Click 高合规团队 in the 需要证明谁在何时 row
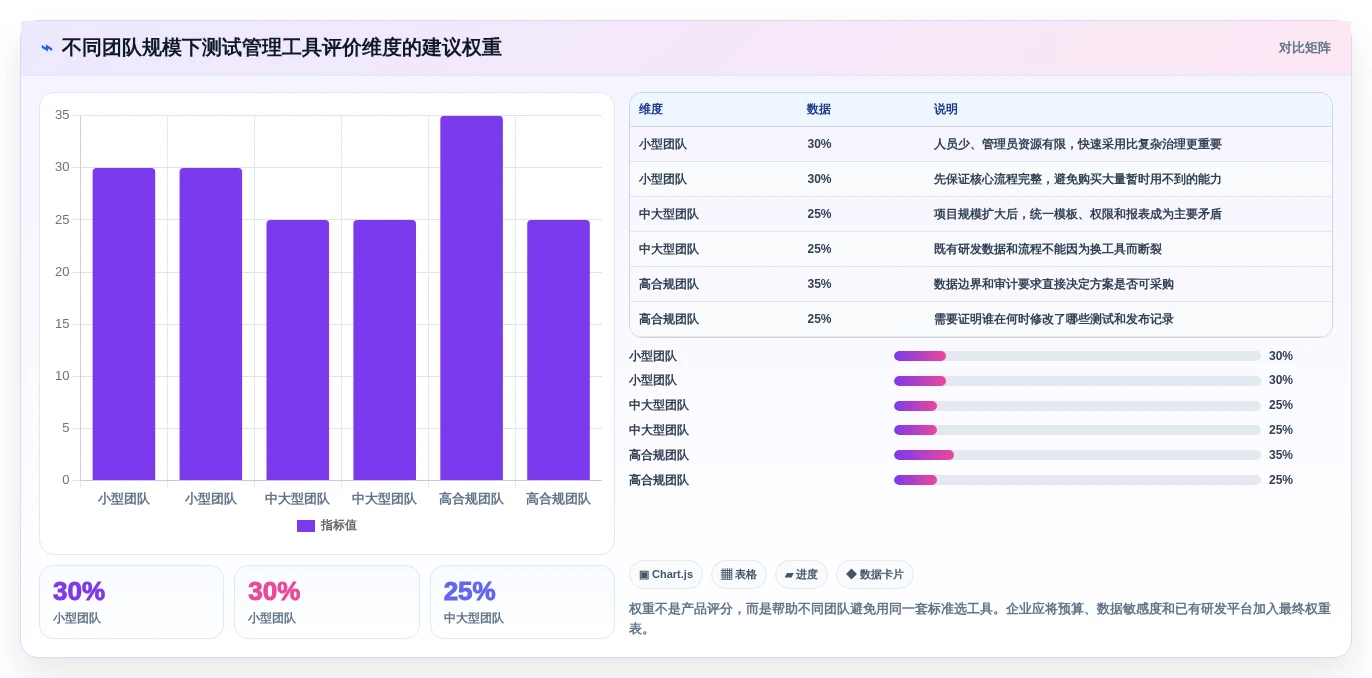 pos(669,319)
